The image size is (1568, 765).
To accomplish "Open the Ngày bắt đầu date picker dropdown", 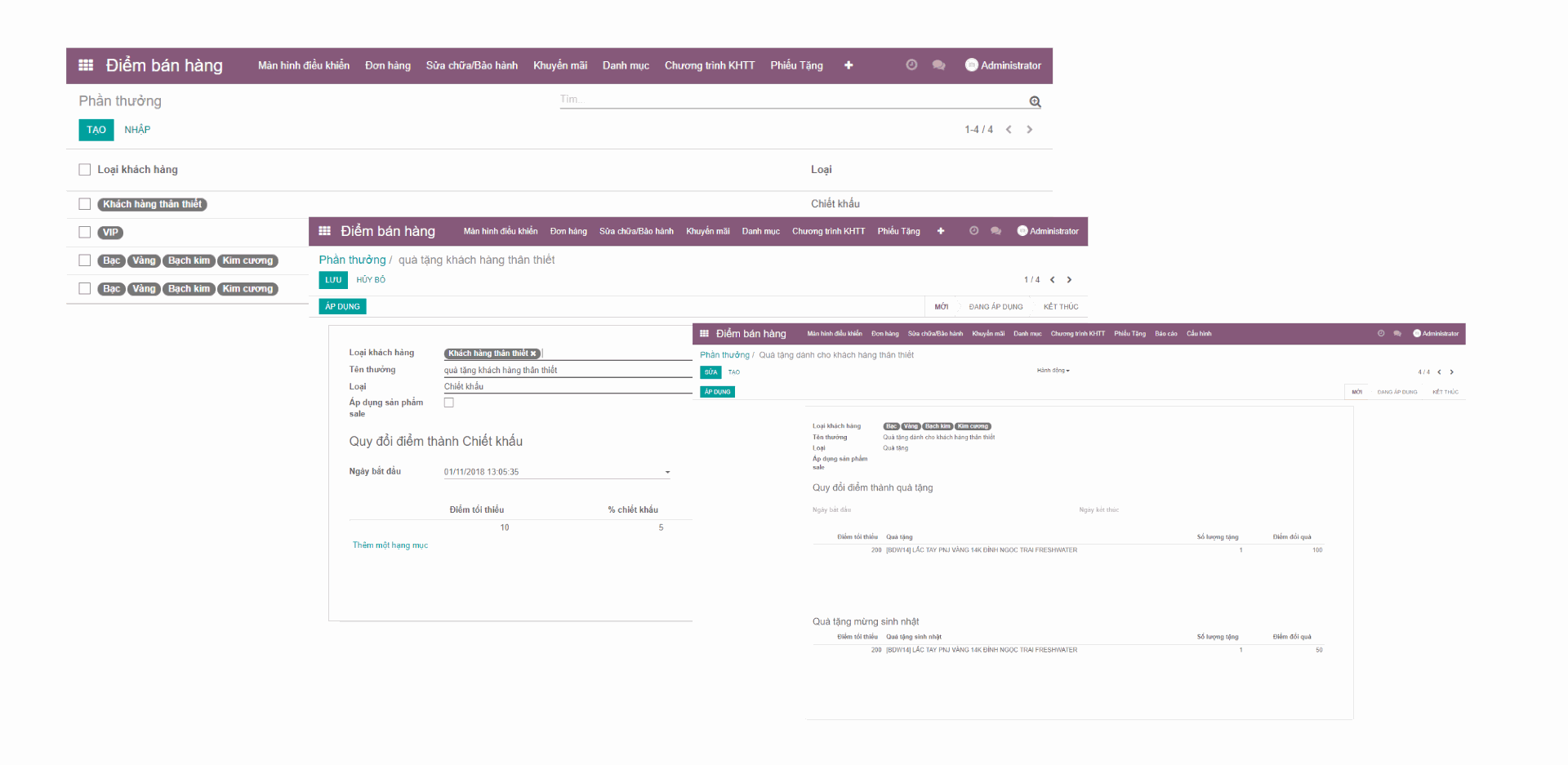I will coord(667,472).
